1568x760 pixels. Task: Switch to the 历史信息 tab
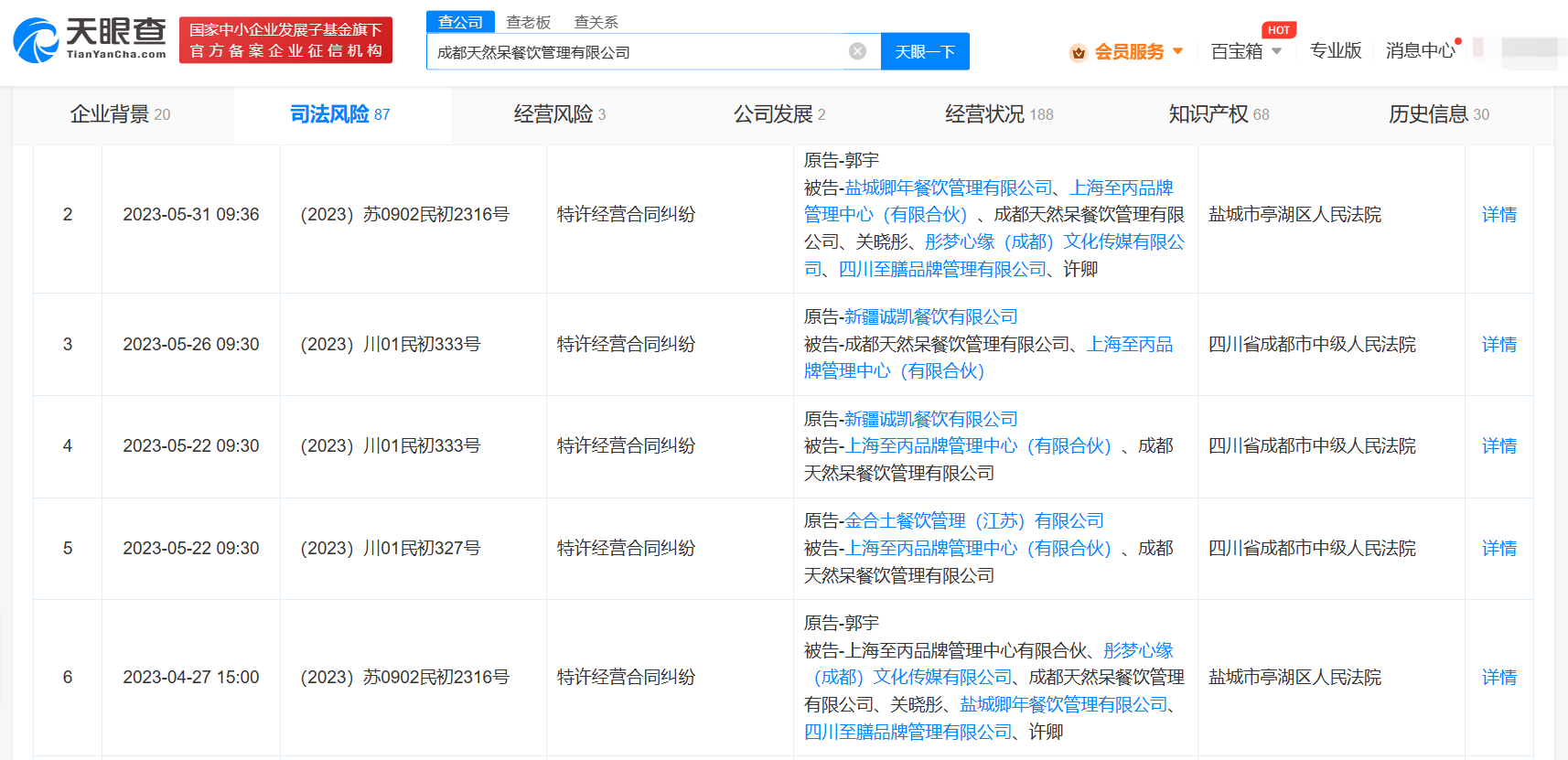click(x=1439, y=114)
